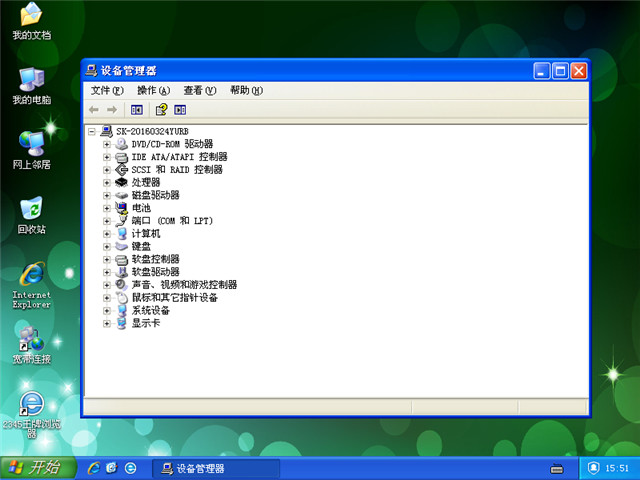Click the monitor icon beside 计算机
The height and width of the screenshot is (480, 640).
(122, 233)
